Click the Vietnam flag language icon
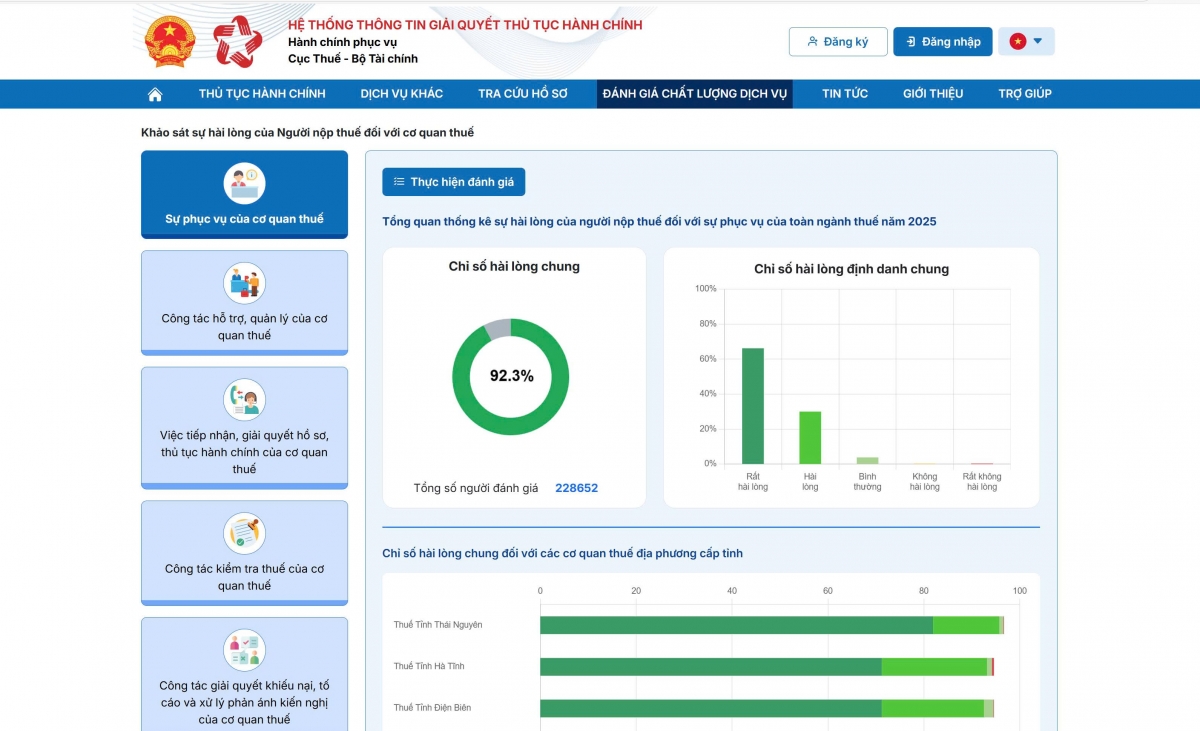1200x731 pixels. pyautogui.click(x=1017, y=41)
